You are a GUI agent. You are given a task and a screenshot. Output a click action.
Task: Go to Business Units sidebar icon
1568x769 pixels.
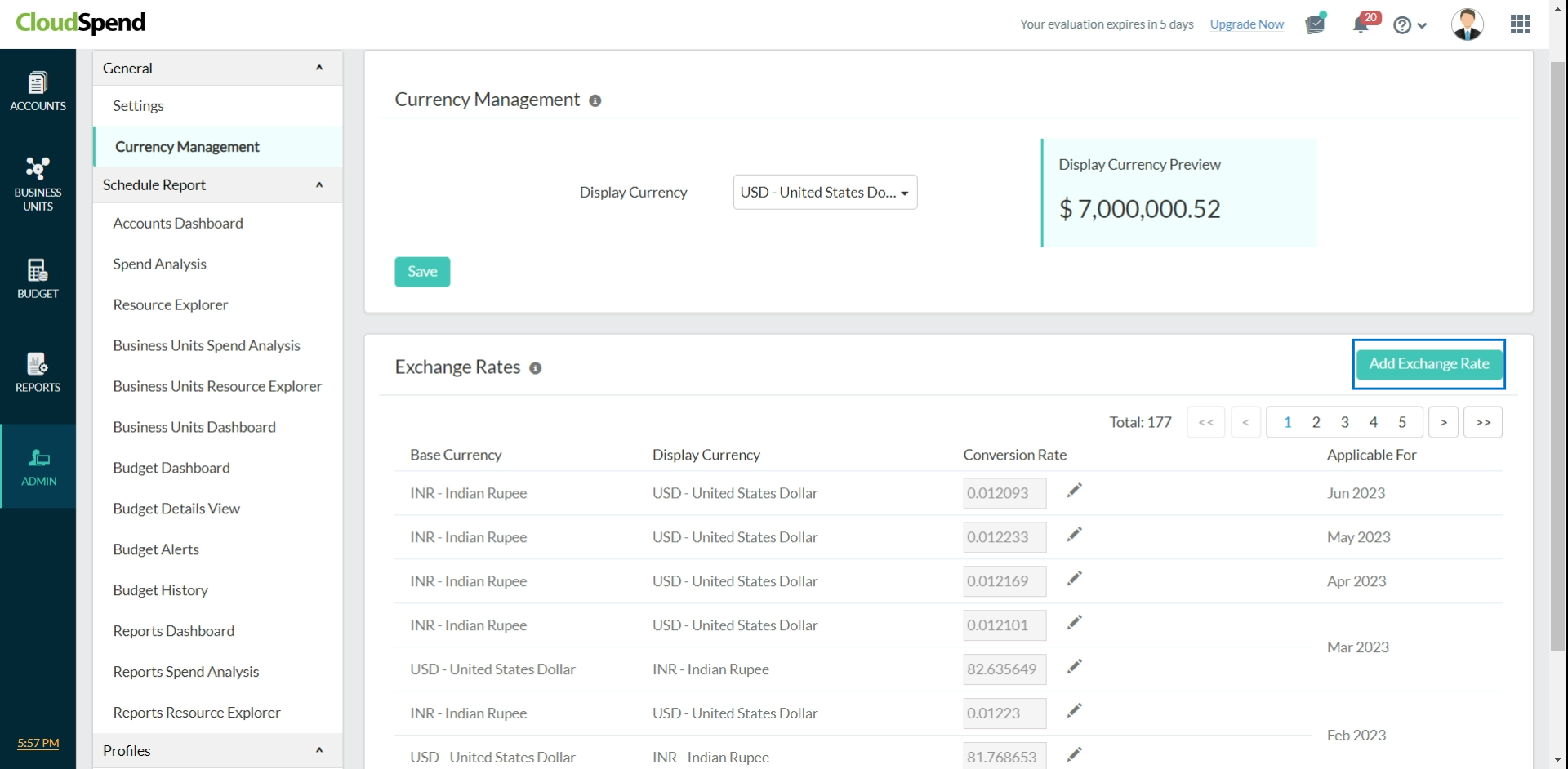(38, 184)
